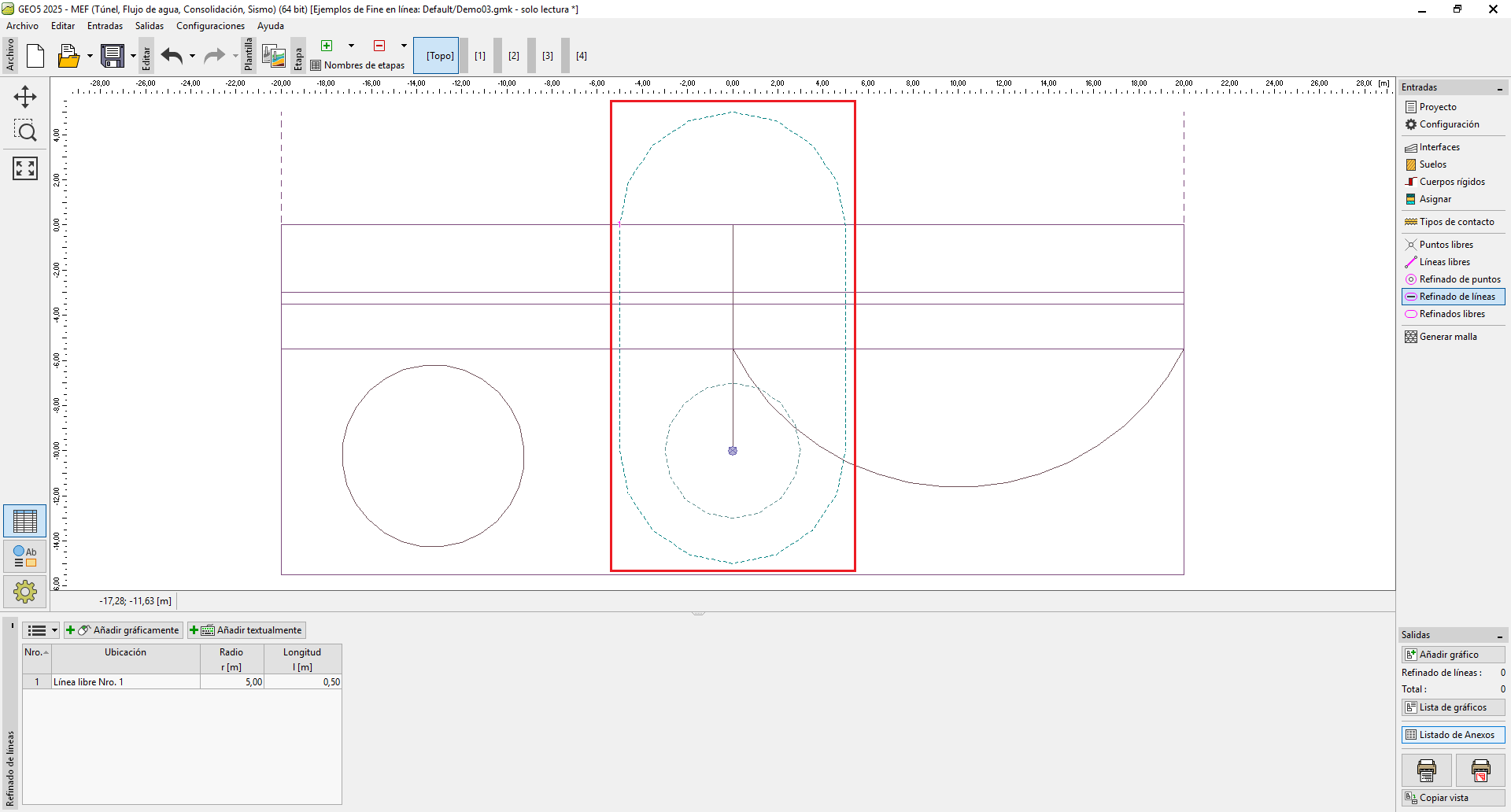Click the New file icon
Image resolution: width=1511 pixels, height=812 pixels.
pyautogui.click(x=35, y=56)
